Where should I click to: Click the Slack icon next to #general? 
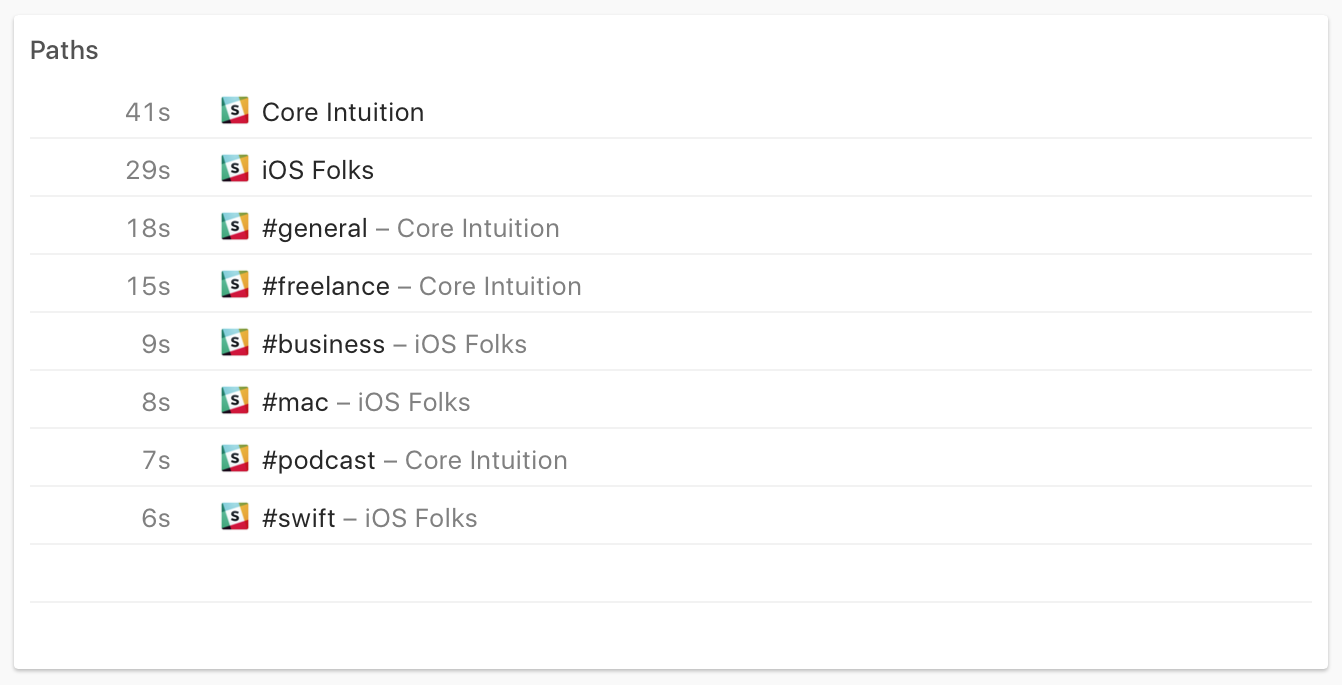point(235,227)
